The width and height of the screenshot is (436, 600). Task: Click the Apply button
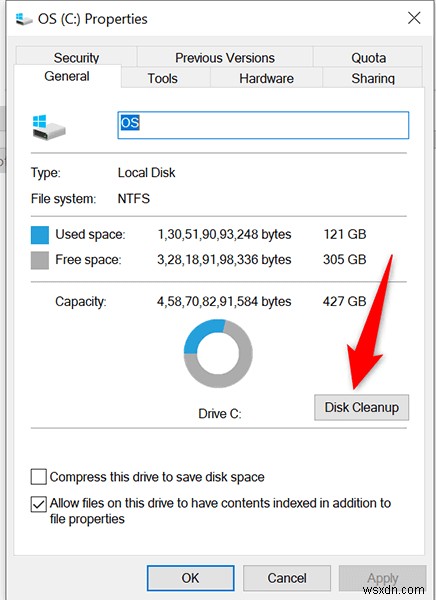tap(382, 578)
